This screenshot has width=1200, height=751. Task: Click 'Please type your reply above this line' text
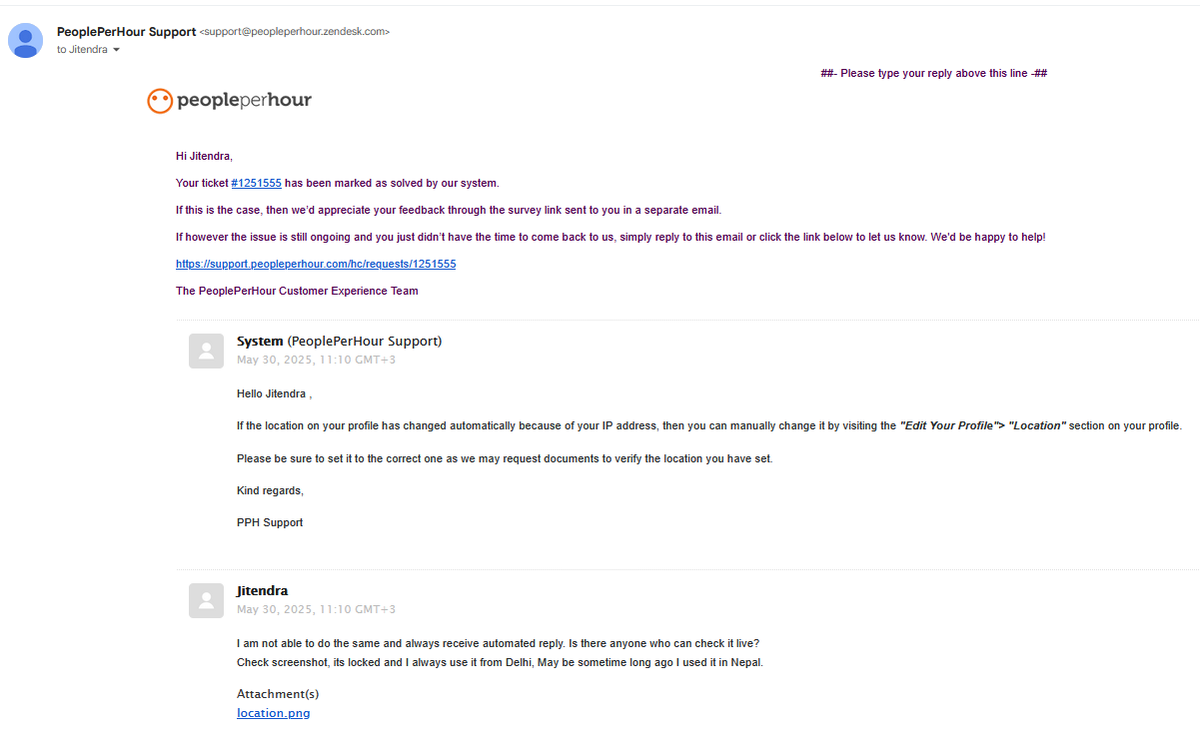click(933, 74)
